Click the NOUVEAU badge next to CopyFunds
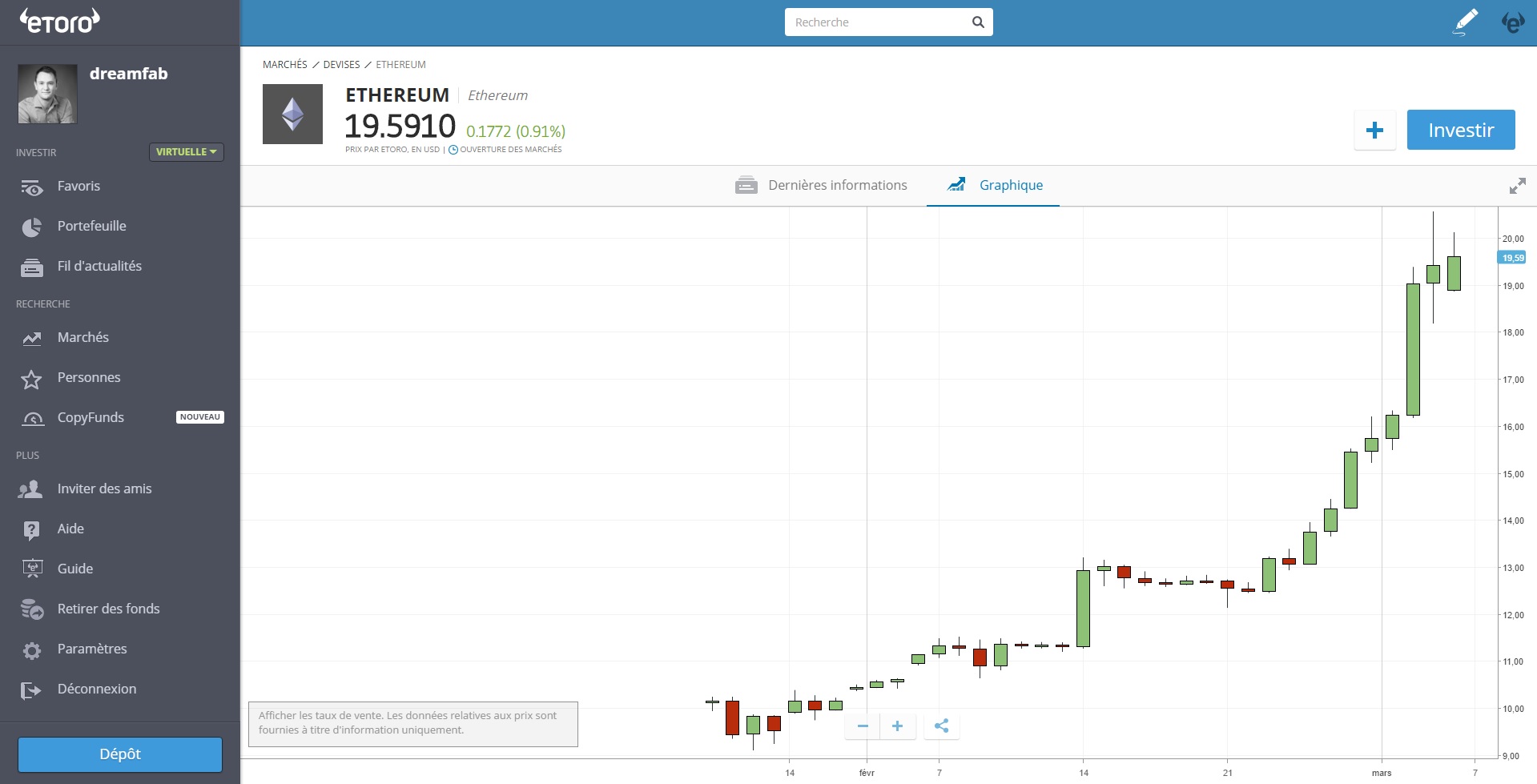Image resolution: width=1537 pixels, height=784 pixels. pos(200,417)
